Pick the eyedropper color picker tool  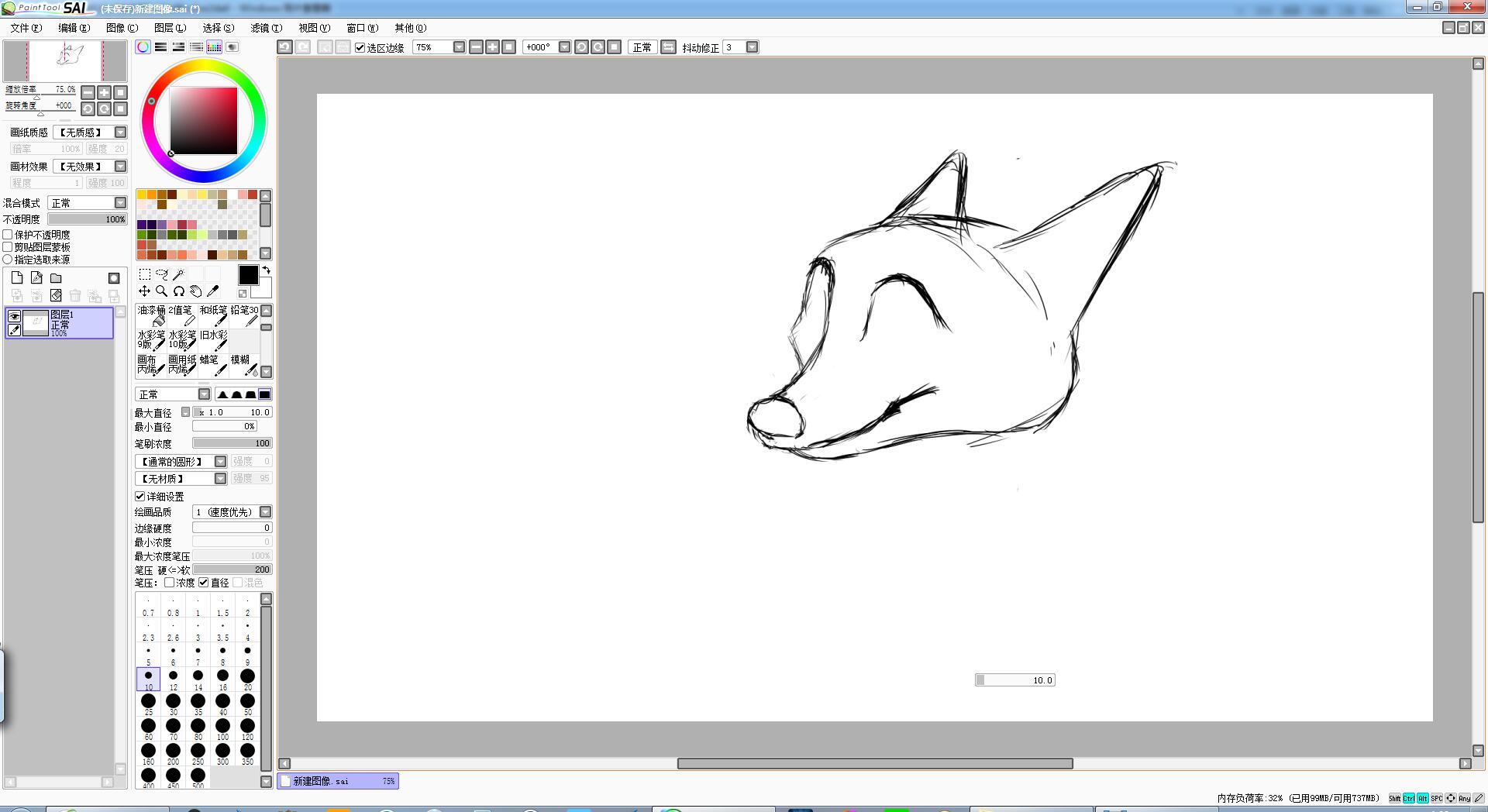213,291
